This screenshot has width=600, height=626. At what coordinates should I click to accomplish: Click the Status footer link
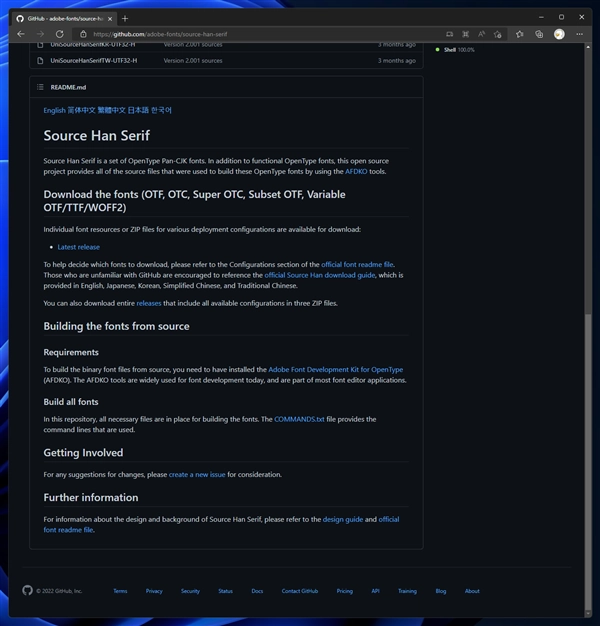[x=226, y=591]
